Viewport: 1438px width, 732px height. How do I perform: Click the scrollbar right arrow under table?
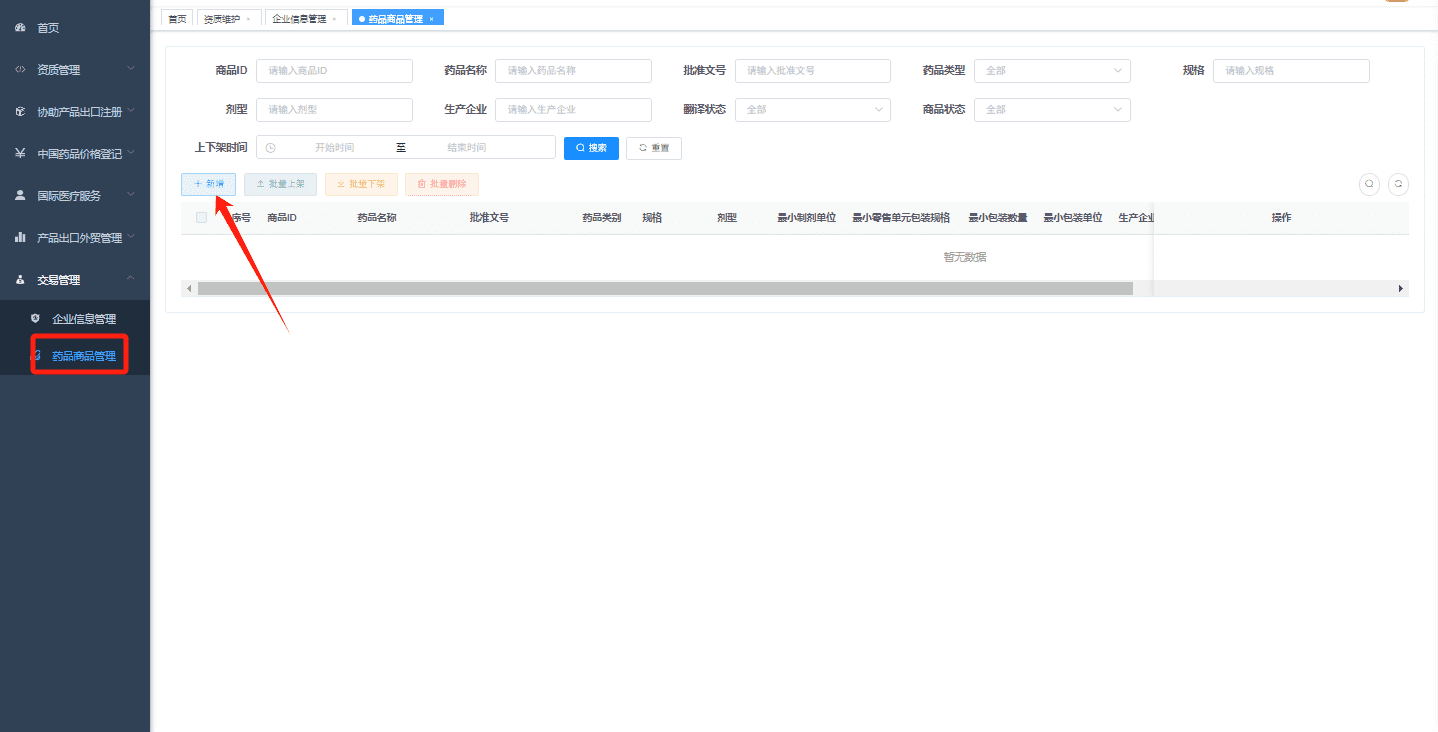pyautogui.click(x=1401, y=288)
